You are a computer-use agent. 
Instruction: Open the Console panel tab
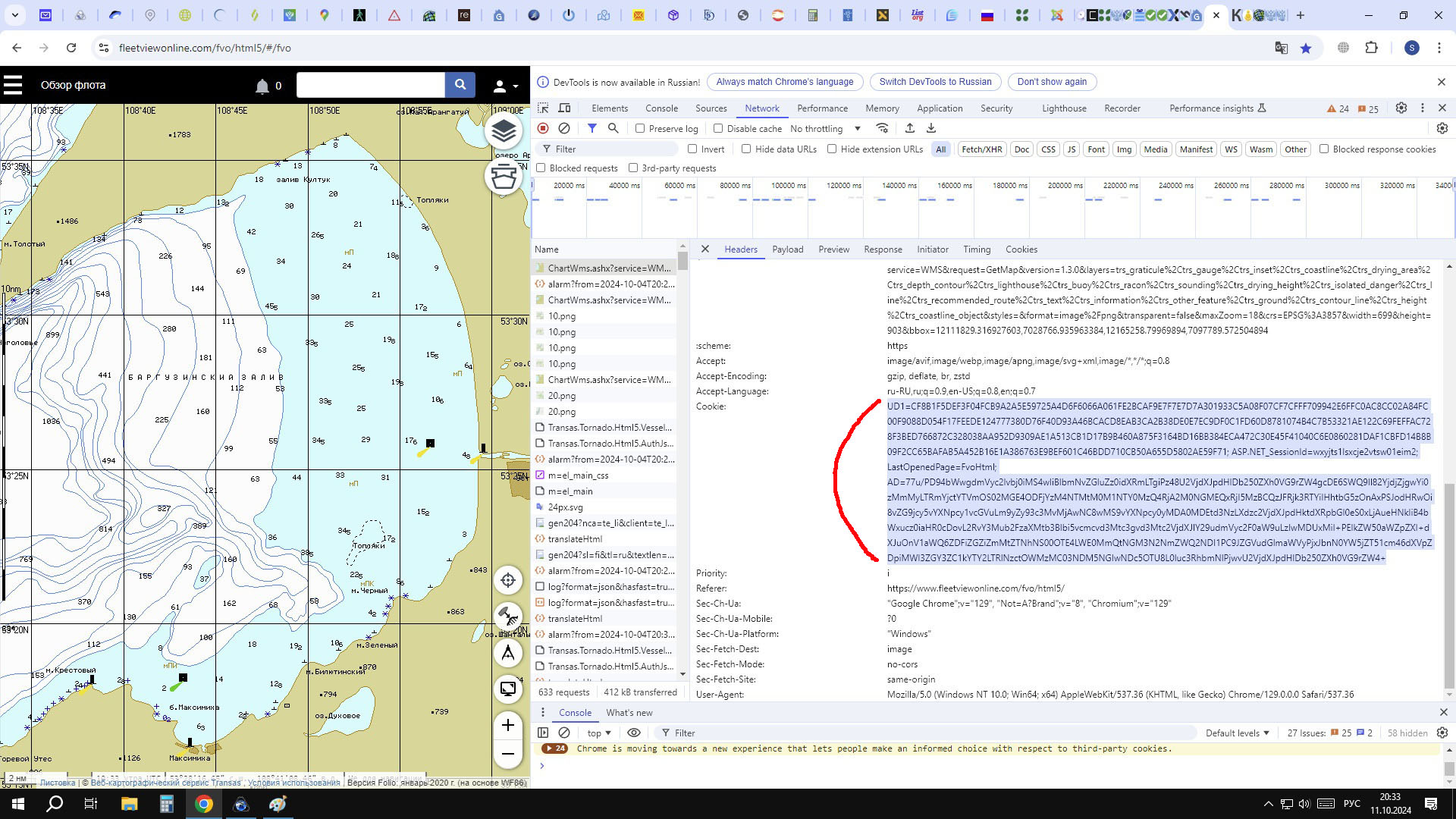[x=661, y=108]
